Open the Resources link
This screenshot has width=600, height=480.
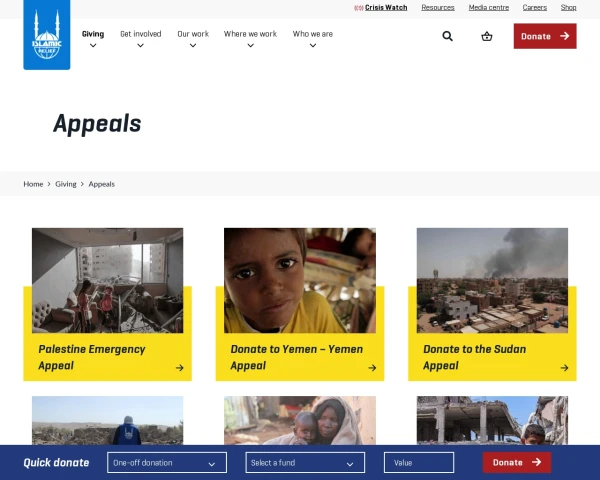coord(438,7)
